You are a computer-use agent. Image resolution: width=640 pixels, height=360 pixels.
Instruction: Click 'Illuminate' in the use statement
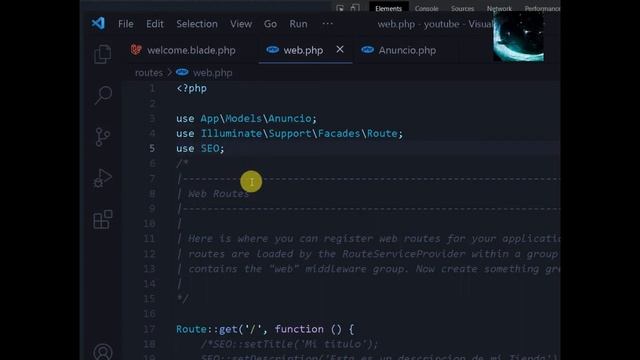tap(231, 133)
